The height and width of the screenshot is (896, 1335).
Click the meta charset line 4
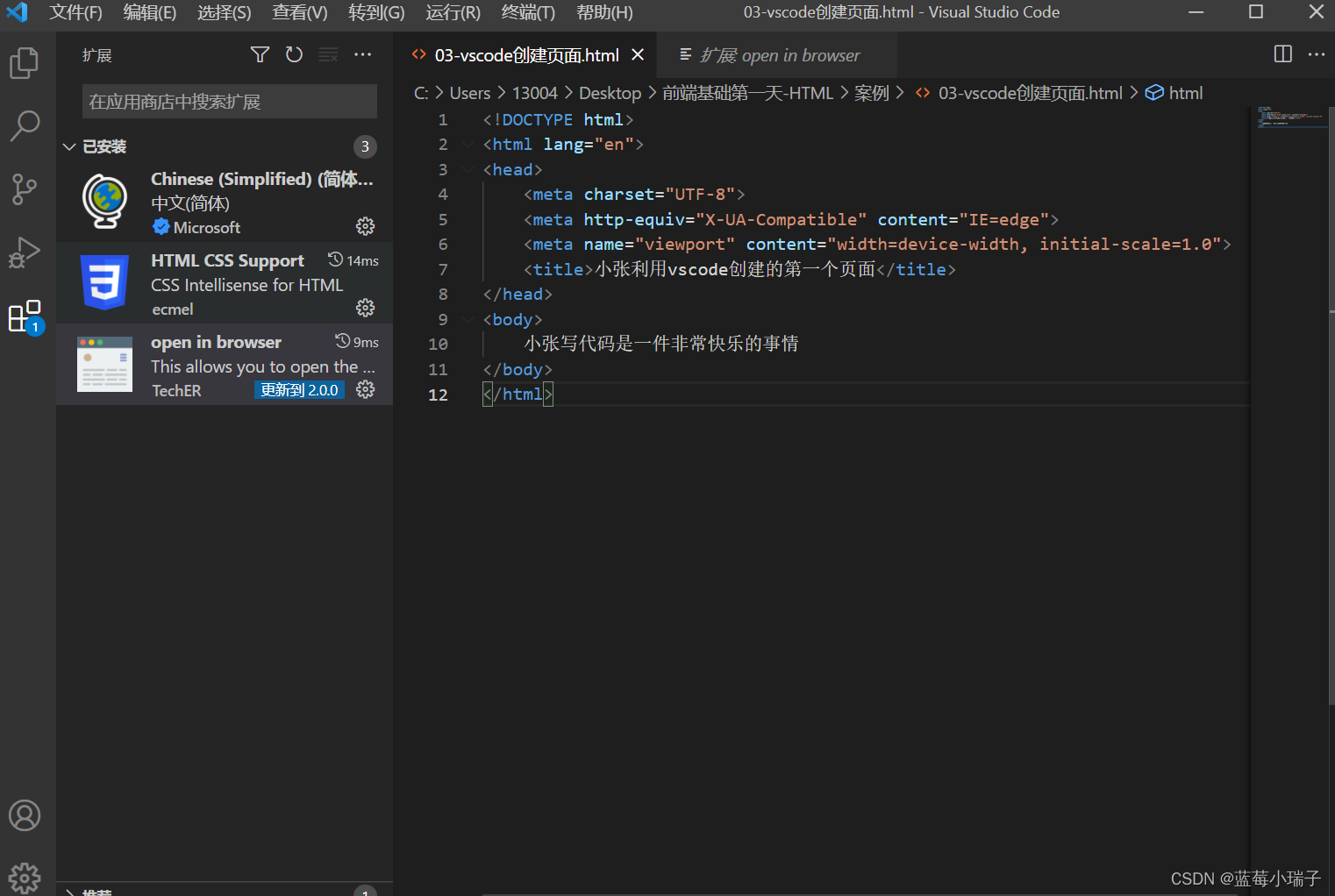(634, 195)
